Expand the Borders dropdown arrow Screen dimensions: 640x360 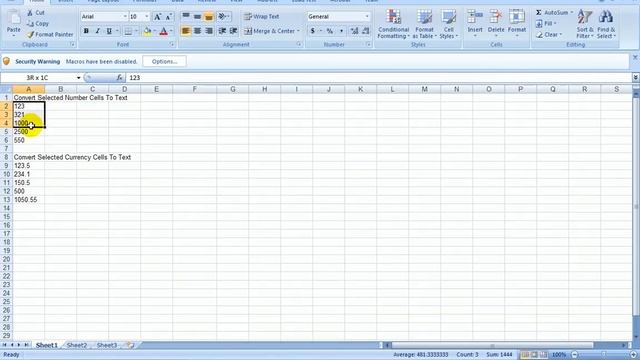tap(136, 31)
